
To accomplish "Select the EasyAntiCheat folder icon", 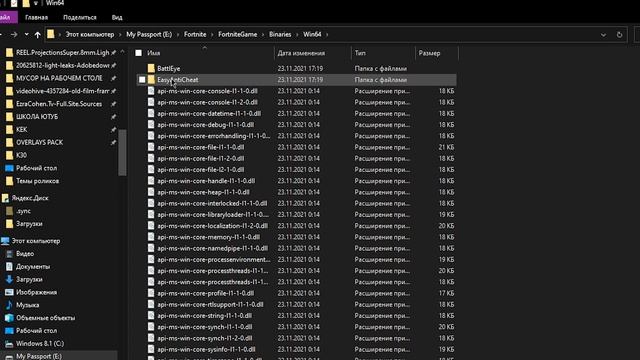I will (151, 80).
